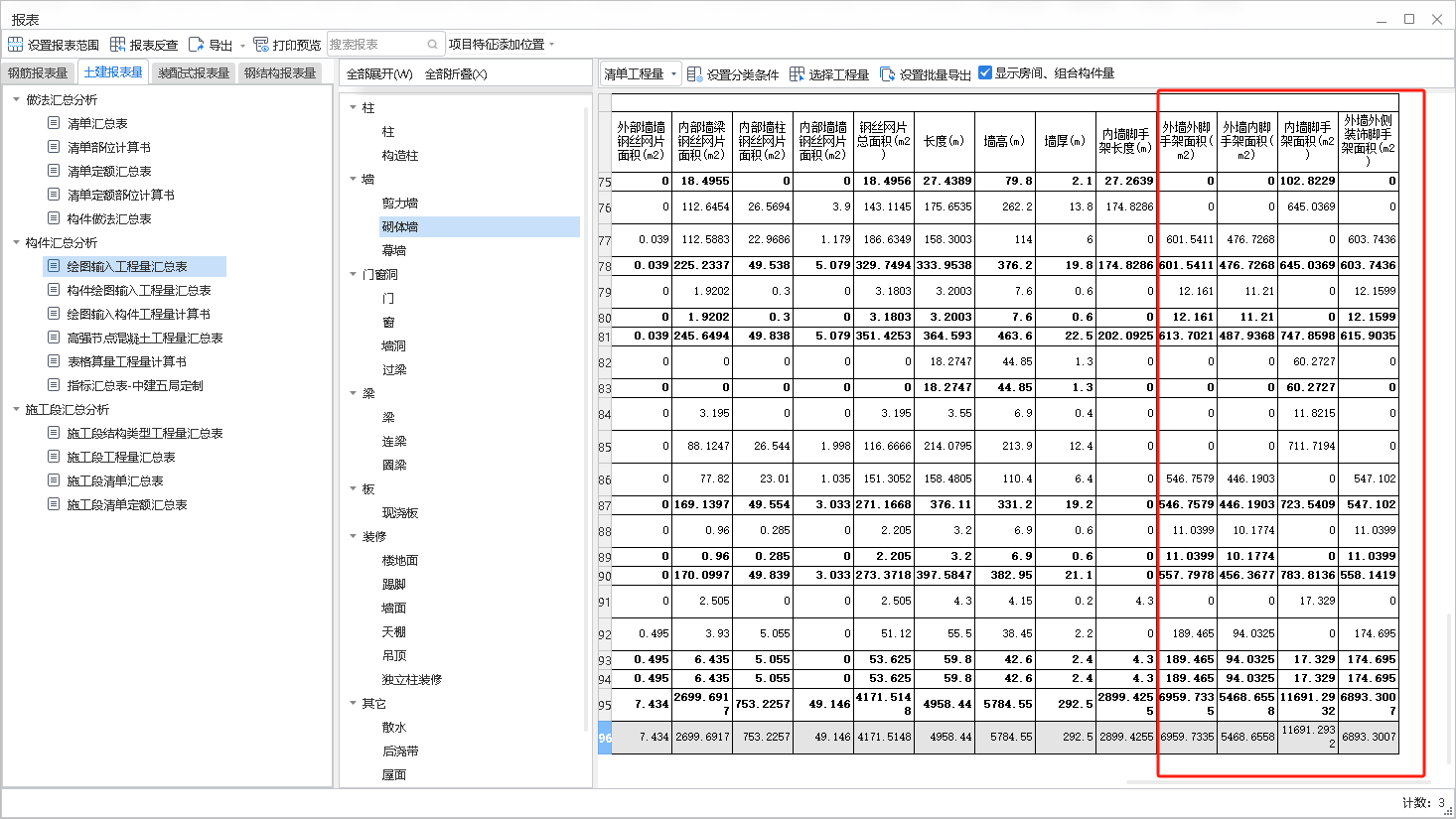The width and height of the screenshot is (1456, 819).
Task: Collapse the 装修 category
Action: coord(353,536)
